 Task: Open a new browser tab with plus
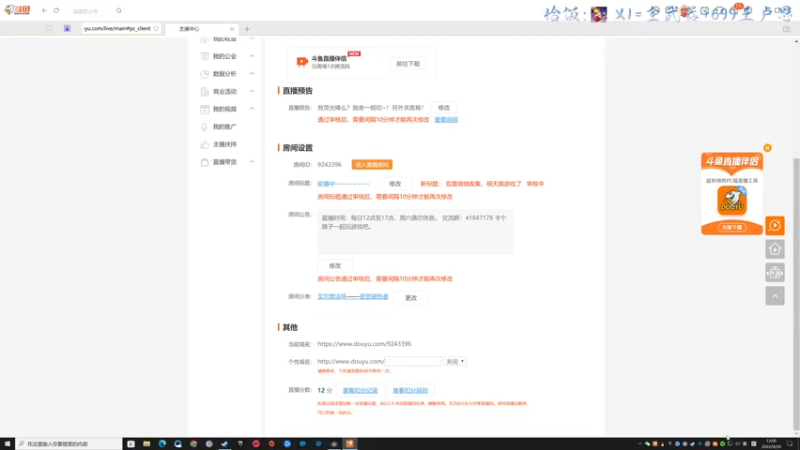247,29
